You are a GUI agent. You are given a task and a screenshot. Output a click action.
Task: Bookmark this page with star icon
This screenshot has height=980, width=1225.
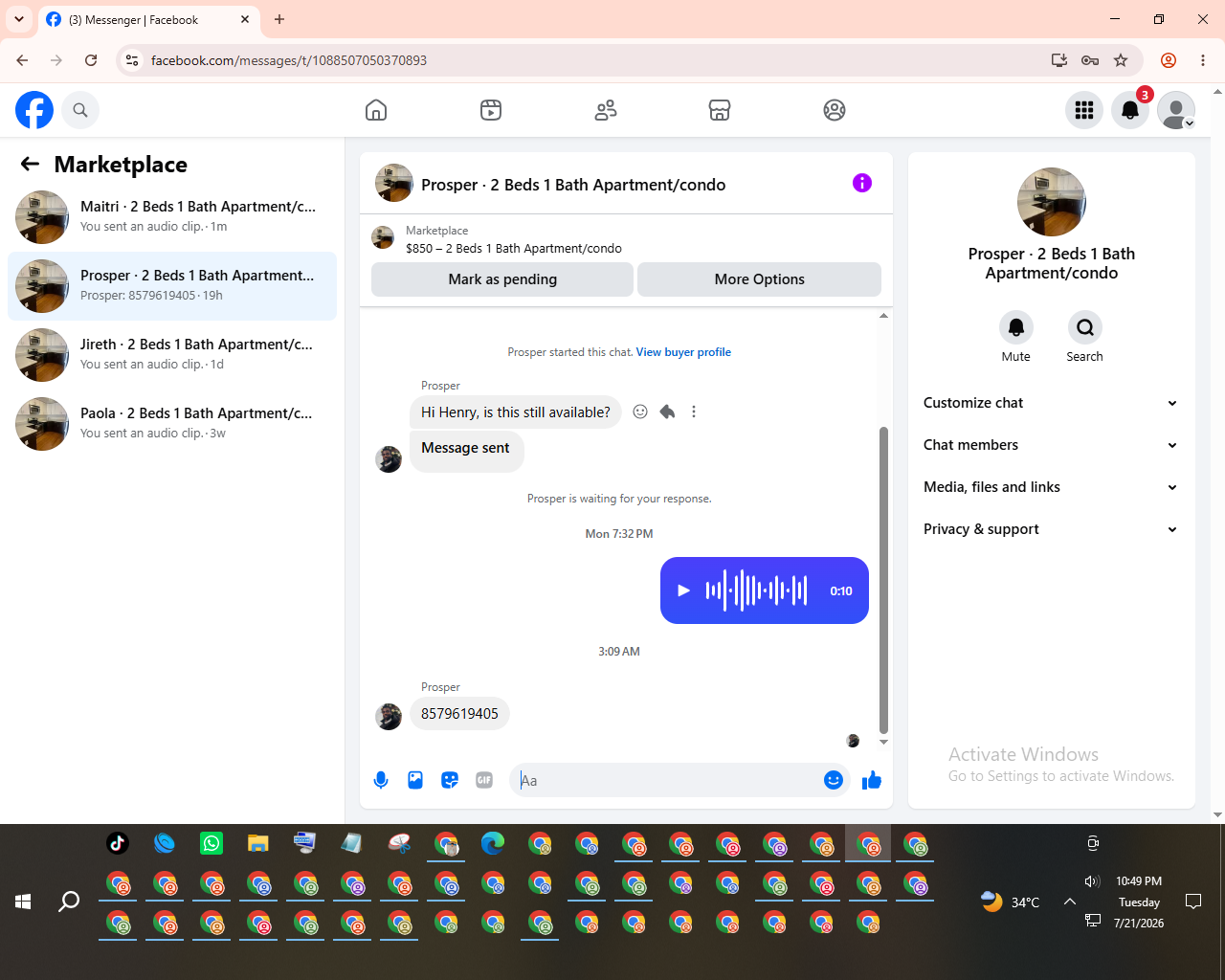(x=1121, y=60)
